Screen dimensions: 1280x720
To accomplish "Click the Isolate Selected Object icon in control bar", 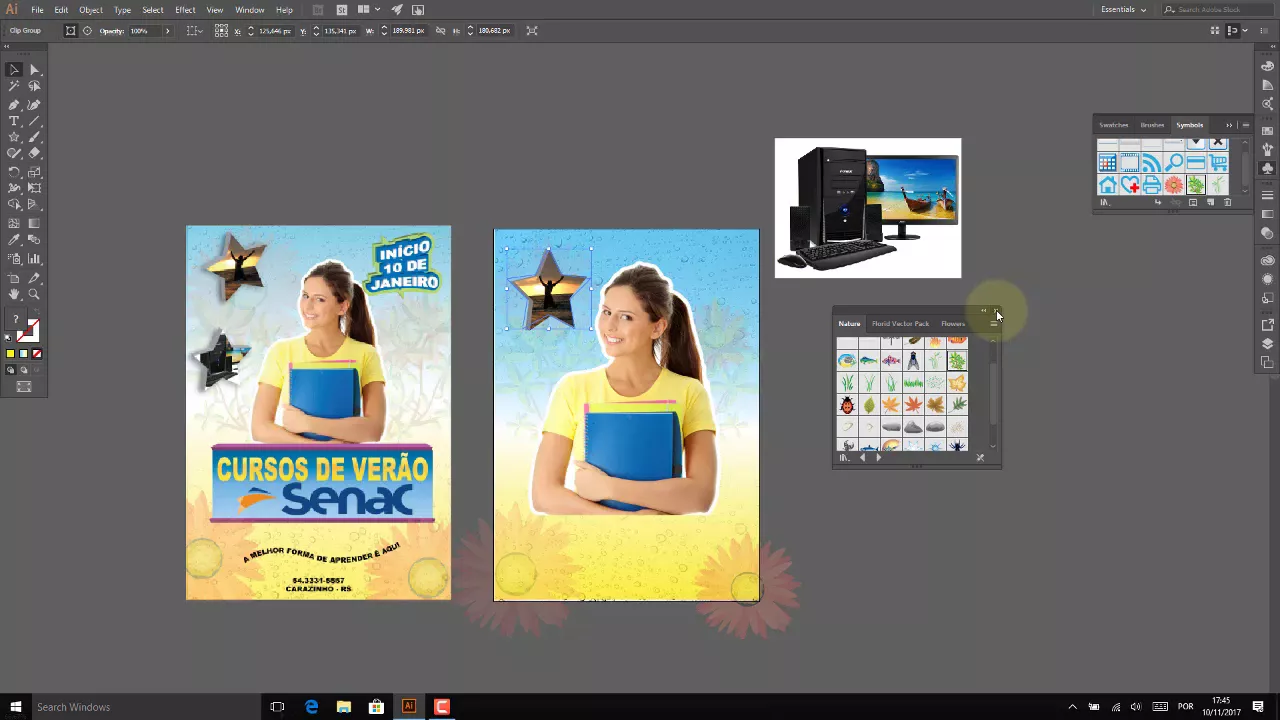I will tap(532, 31).
